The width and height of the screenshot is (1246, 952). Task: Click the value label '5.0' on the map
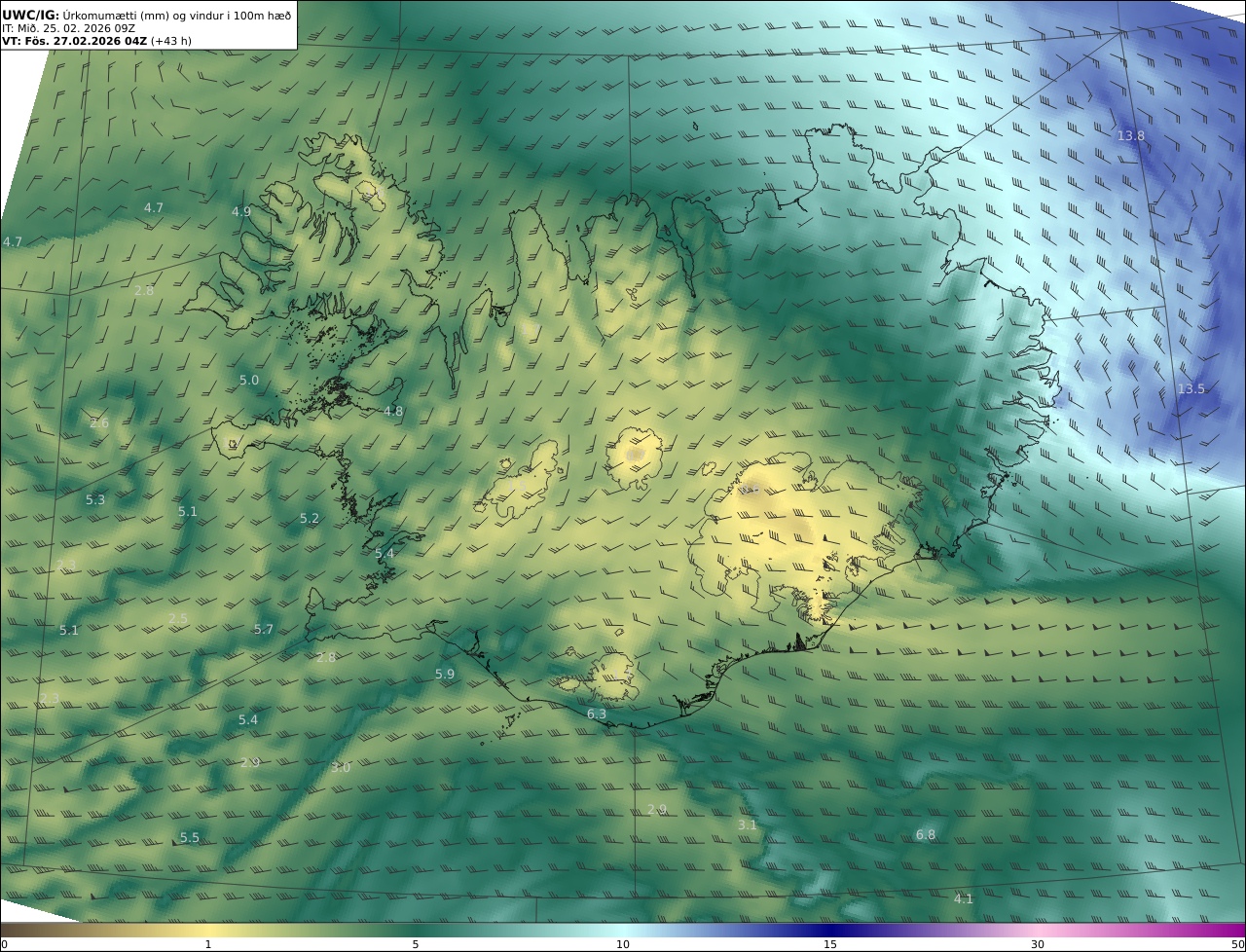click(249, 380)
